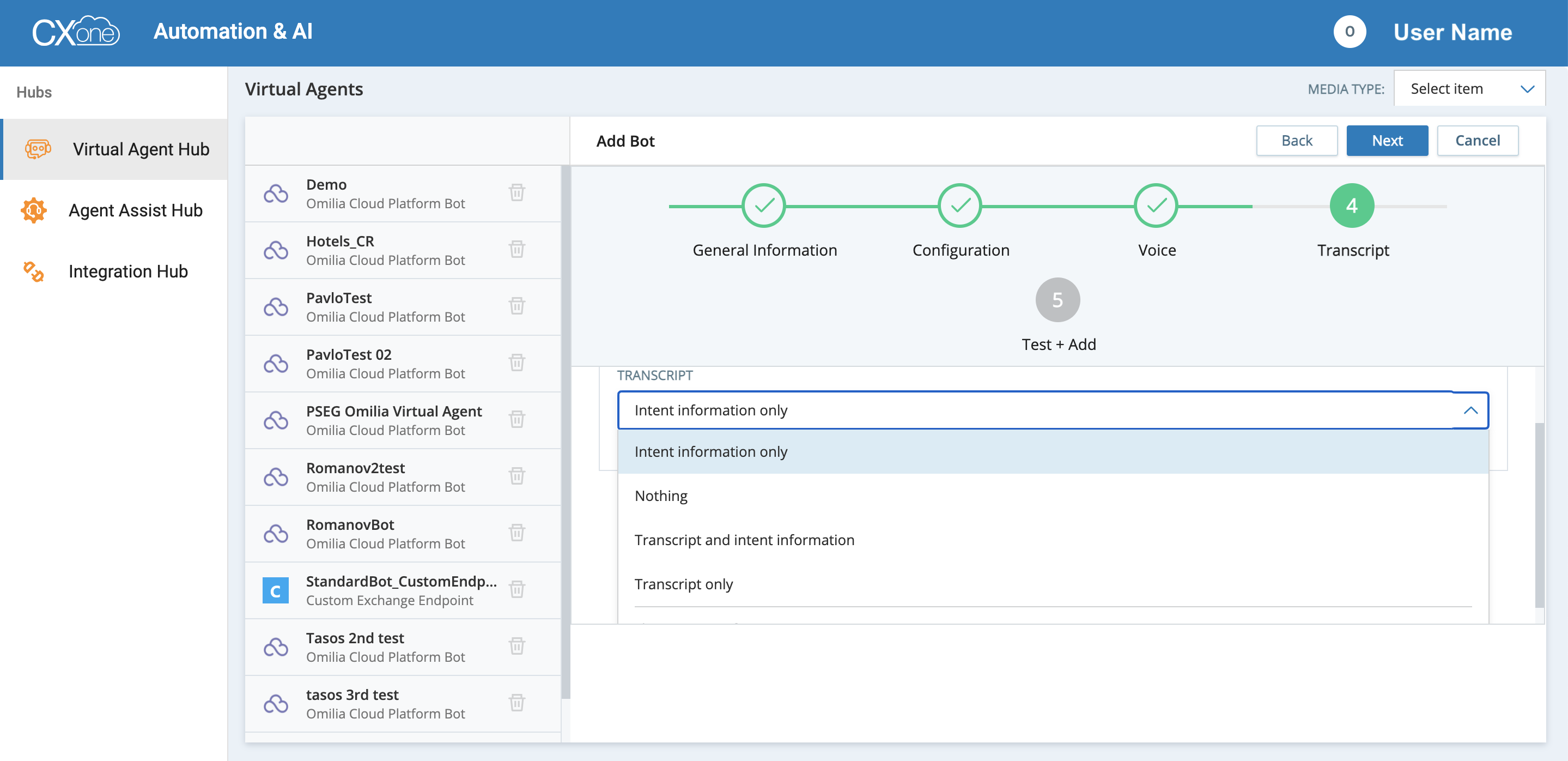Image resolution: width=1568 pixels, height=761 pixels.
Task: Jump to step 5 Test + Add
Action: tap(1058, 300)
